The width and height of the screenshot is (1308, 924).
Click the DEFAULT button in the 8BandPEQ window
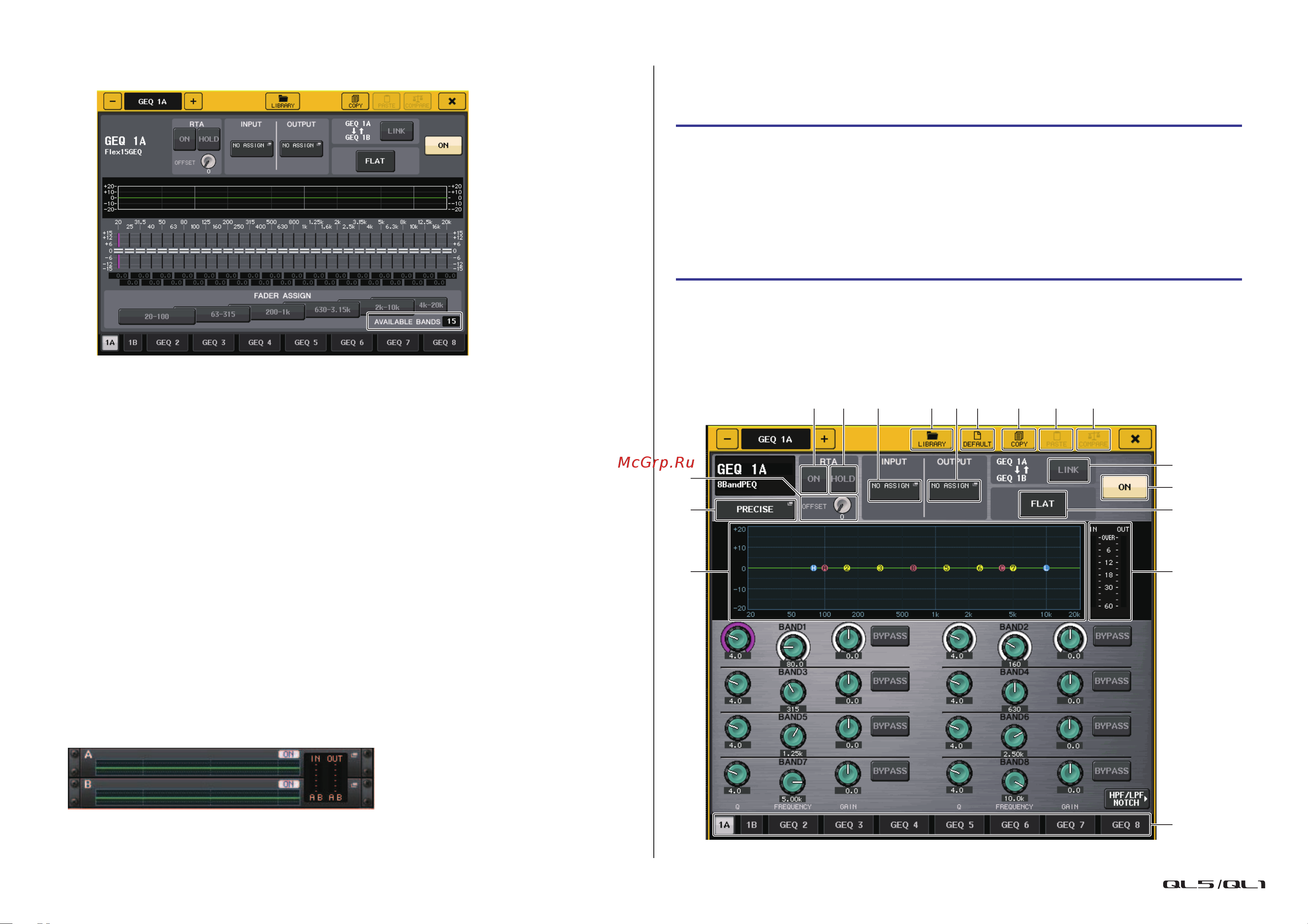tap(977, 439)
